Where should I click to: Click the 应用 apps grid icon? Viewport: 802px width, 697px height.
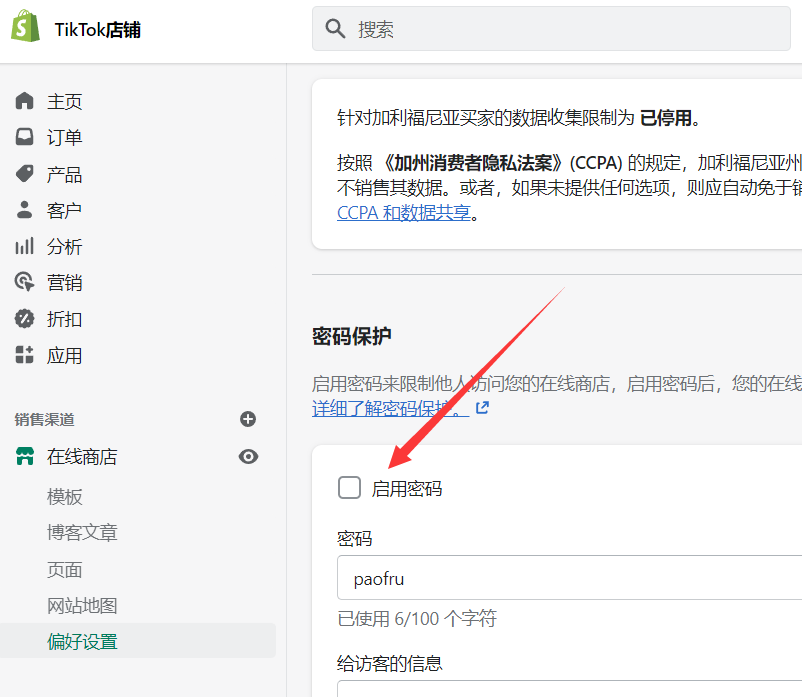[x=24, y=355]
